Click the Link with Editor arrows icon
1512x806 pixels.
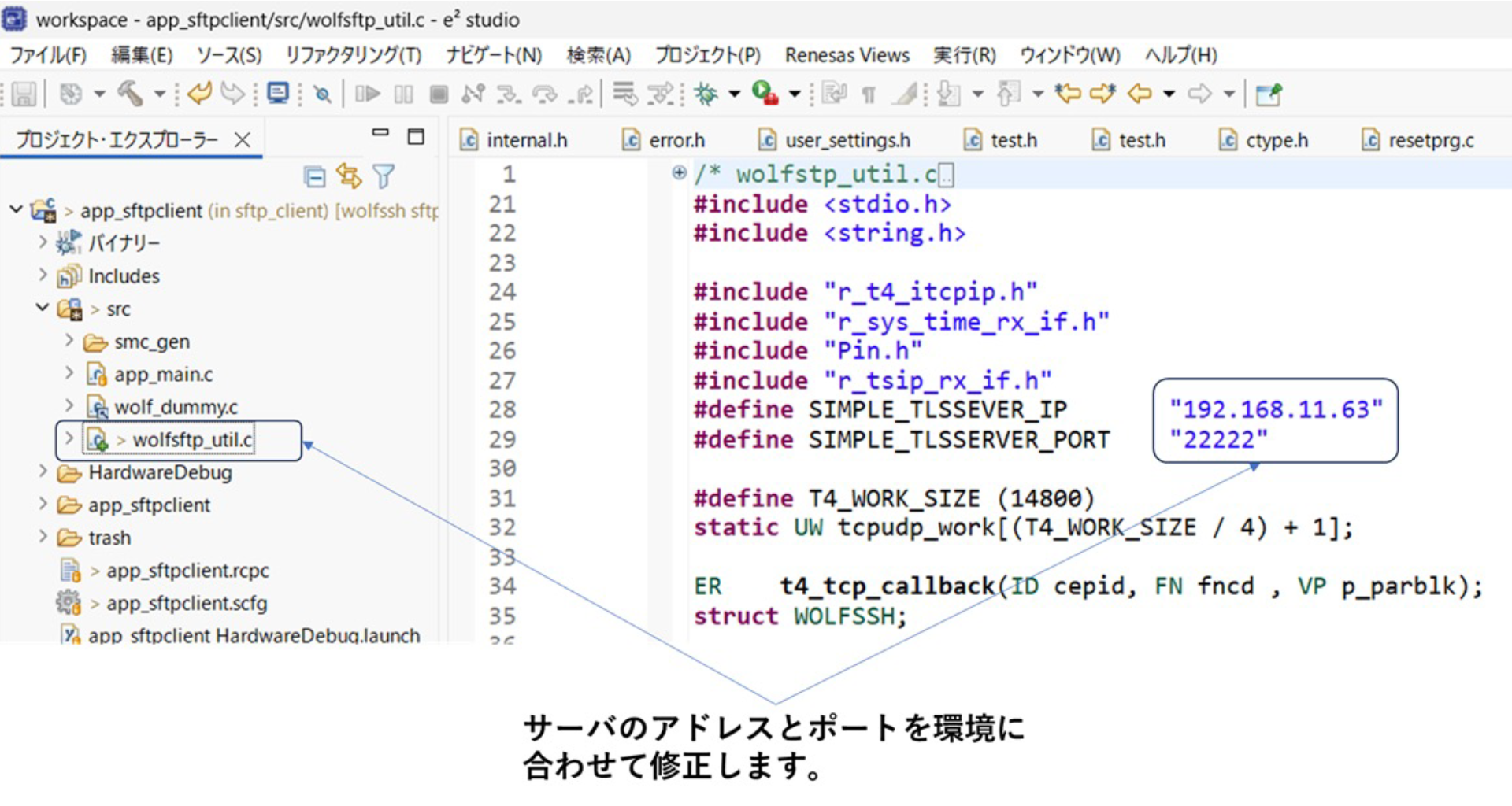349,176
